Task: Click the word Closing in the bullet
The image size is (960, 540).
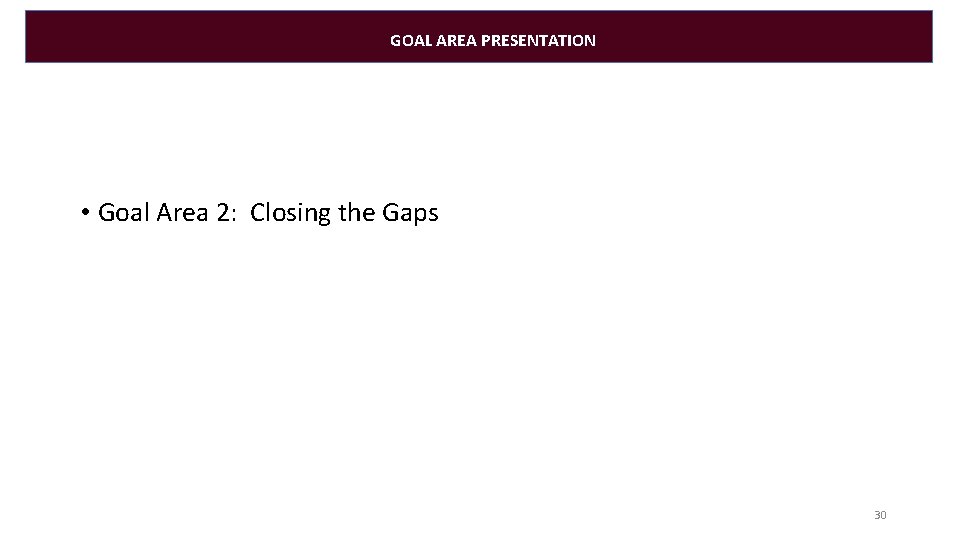Action: click(x=291, y=213)
